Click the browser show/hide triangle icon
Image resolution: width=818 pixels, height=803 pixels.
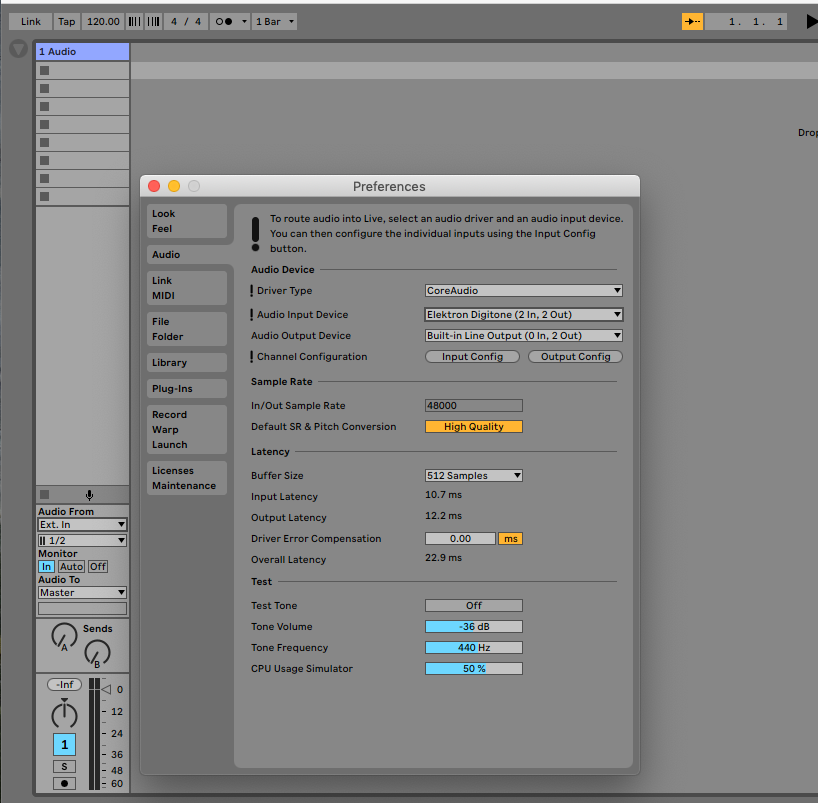19,49
